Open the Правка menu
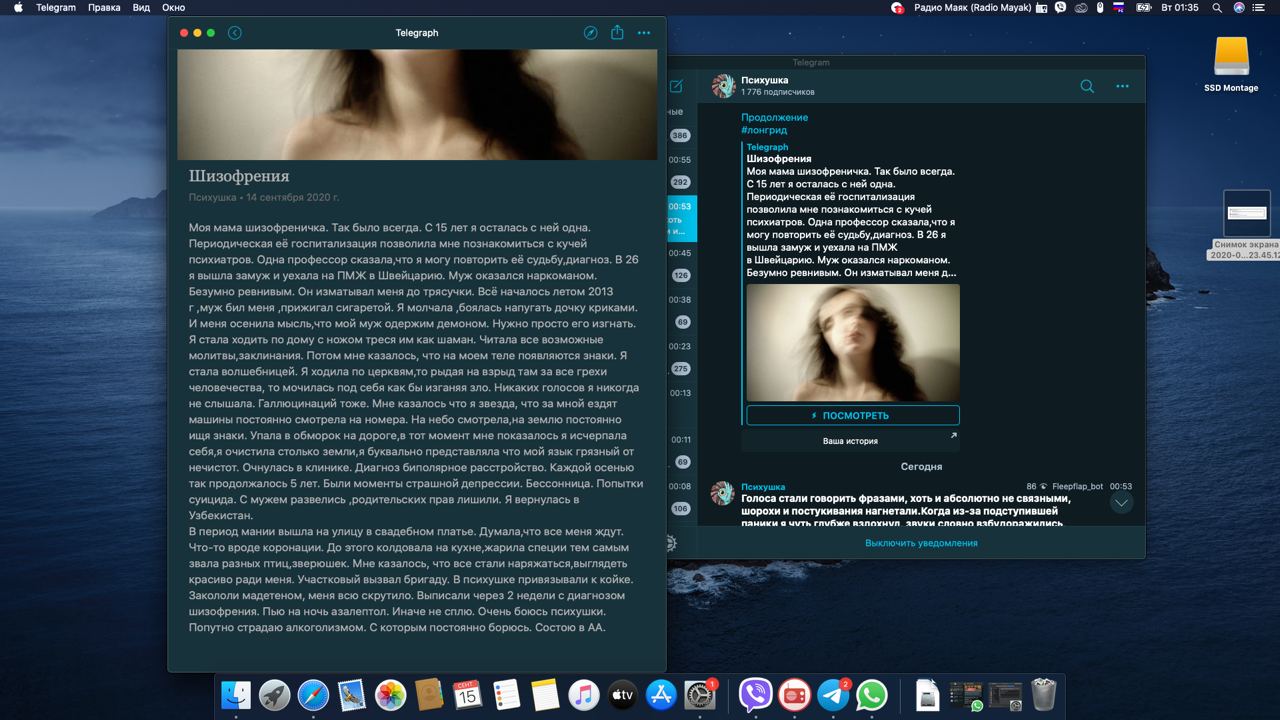Viewport: 1280px width, 720px height. pos(104,7)
